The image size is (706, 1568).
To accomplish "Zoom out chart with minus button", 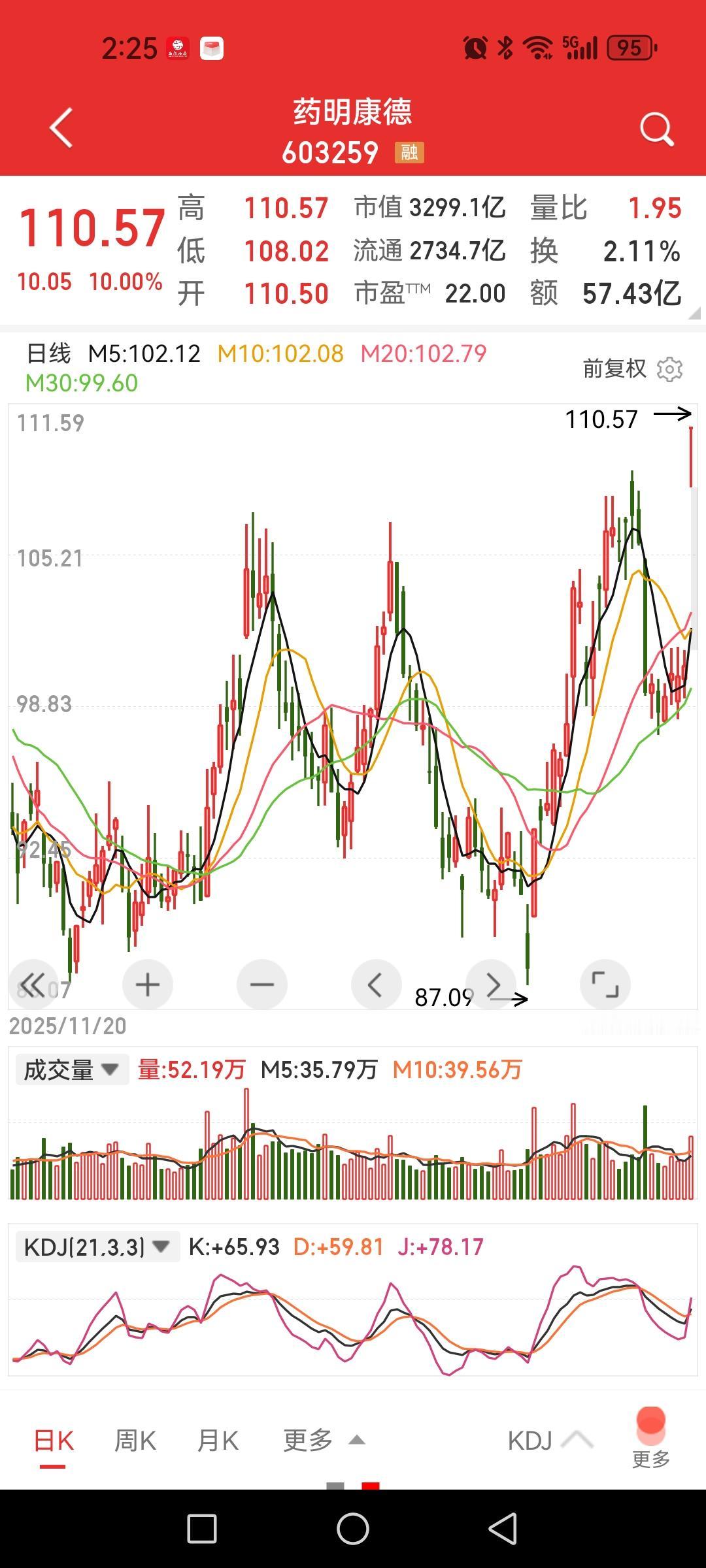I will point(262,984).
